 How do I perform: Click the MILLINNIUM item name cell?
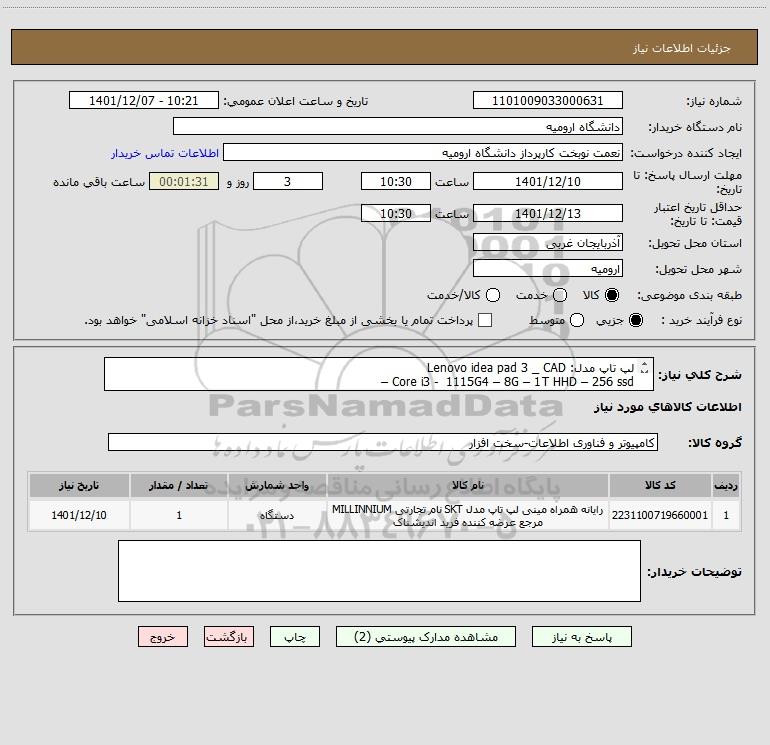(x=468, y=515)
